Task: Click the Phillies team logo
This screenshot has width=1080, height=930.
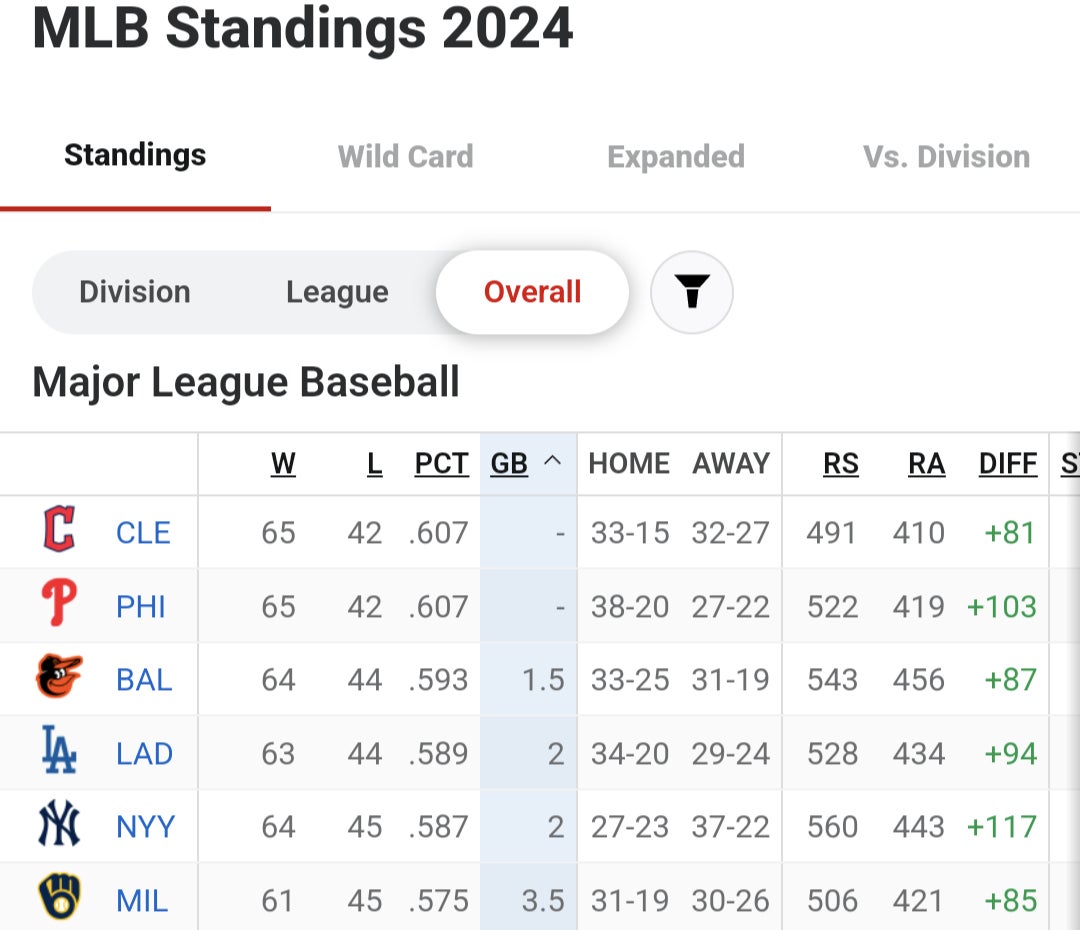Action: coord(59,605)
